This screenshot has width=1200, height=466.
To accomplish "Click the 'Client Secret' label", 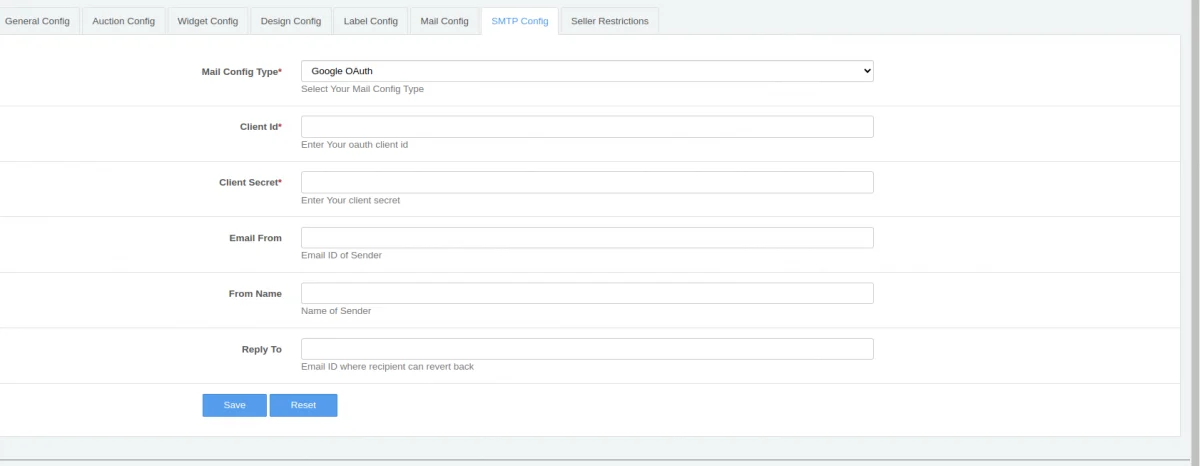I will coord(250,183).
